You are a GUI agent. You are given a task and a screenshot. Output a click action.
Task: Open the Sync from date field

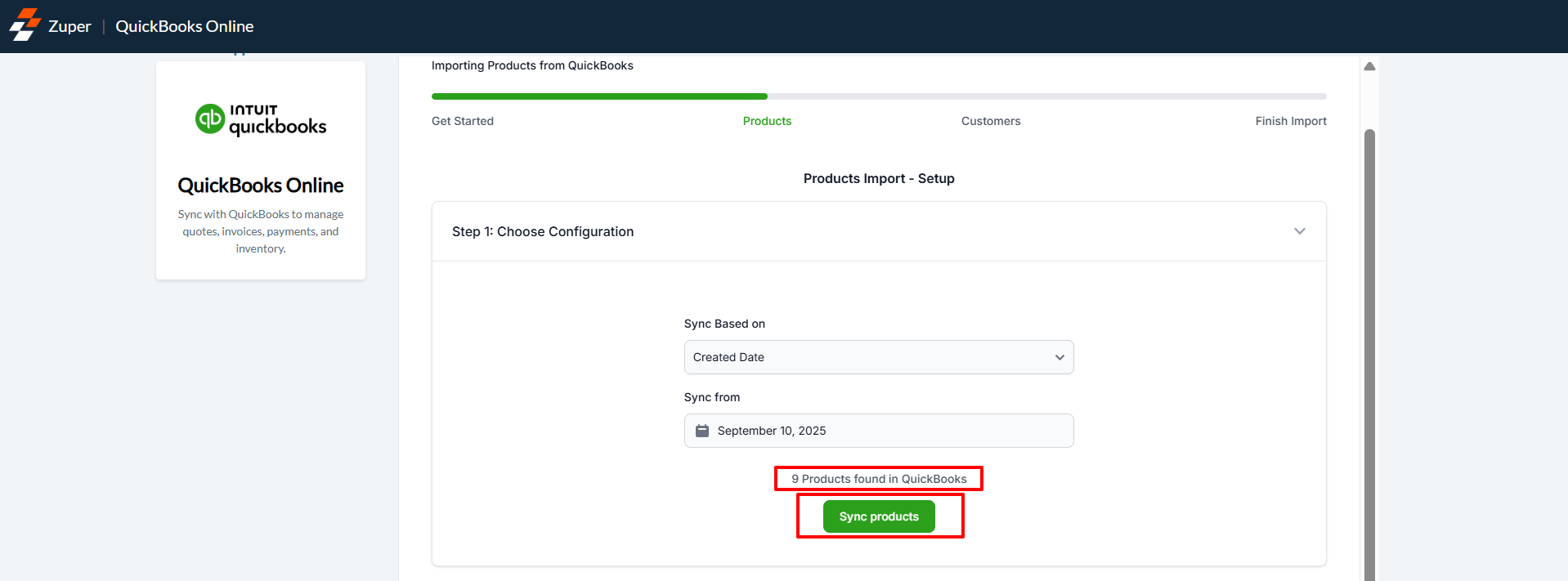(879, 431)
